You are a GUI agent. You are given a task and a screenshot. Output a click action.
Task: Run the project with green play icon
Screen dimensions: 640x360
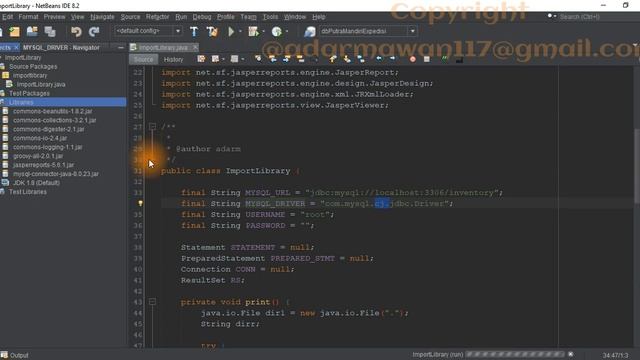(x=231, y=31)
